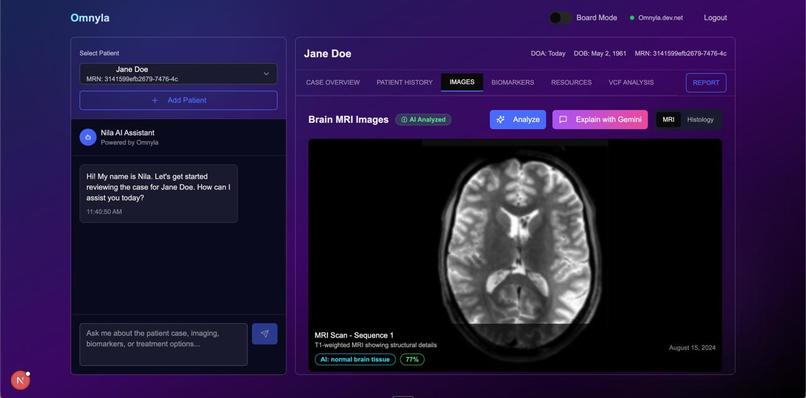Click the DOA: Today label
This screenshot has width=806, height=398.
pos(548,53)
